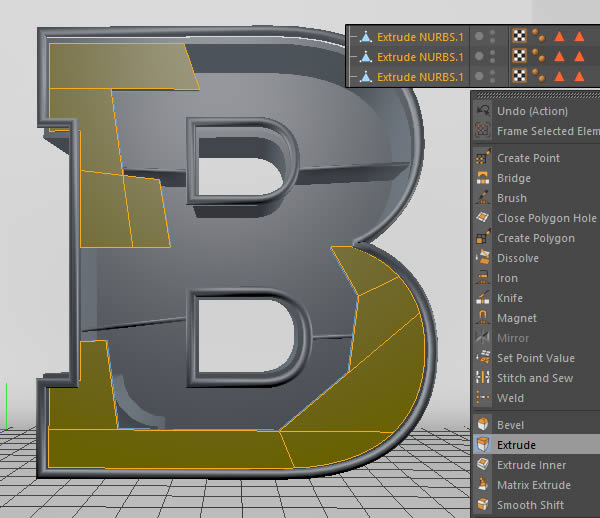Click the Matrix Extrude tool icon
The width and height of the screenshot is (600, 518).
click(483, 484)
